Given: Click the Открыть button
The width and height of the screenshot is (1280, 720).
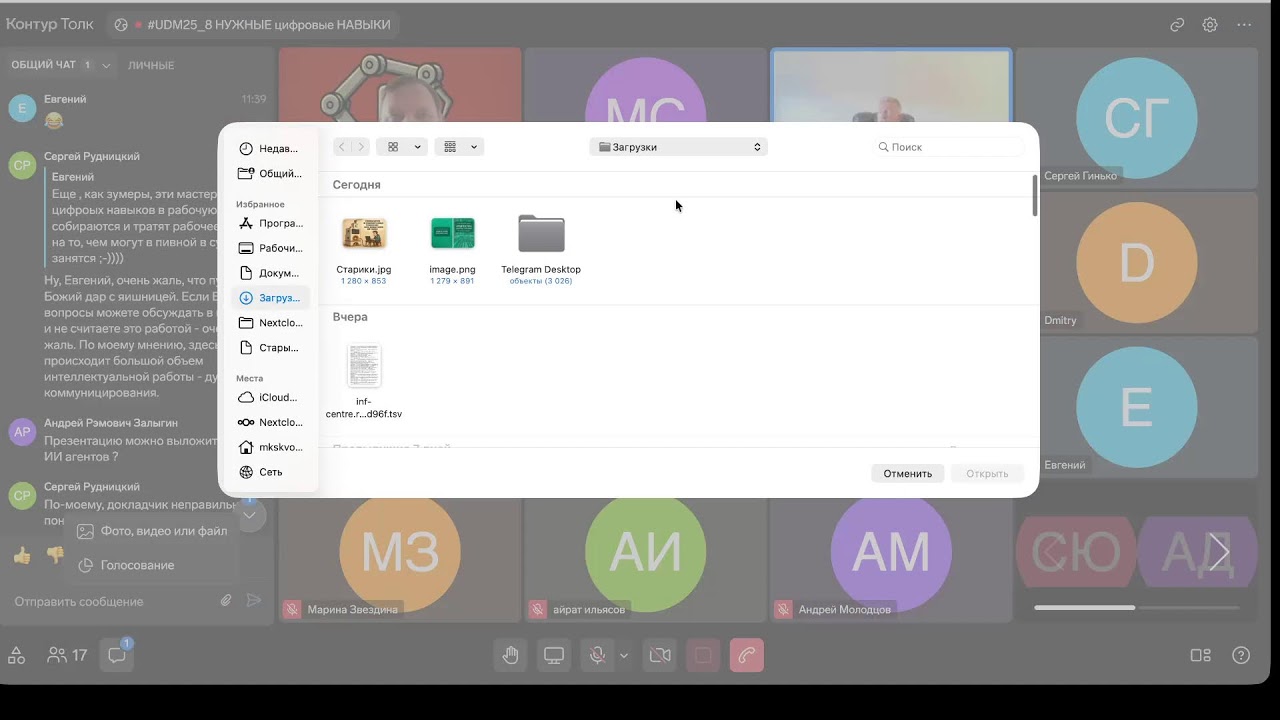Looking at the screenshot, I should point(987,474).
